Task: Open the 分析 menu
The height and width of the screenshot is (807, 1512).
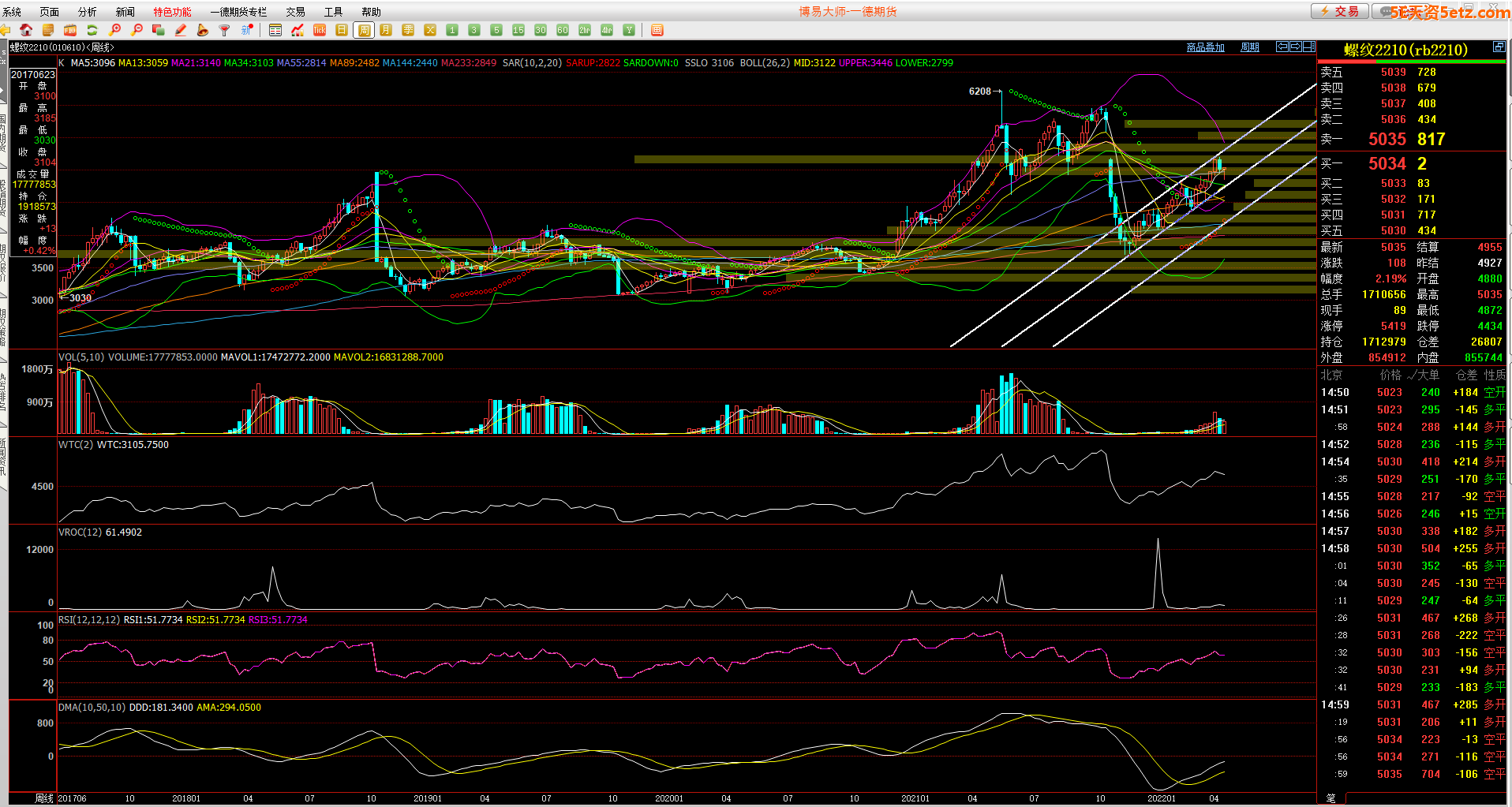Action: (x=88, y=12)
